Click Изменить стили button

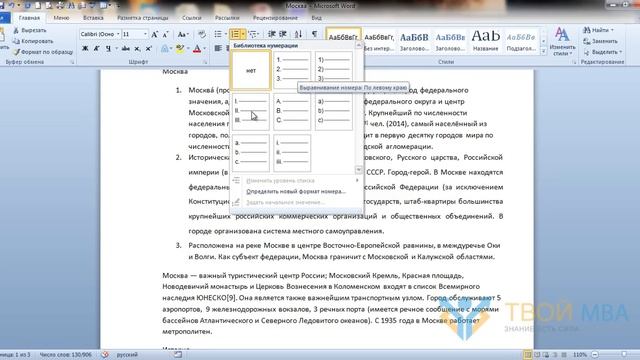click(x=562, y=42)
